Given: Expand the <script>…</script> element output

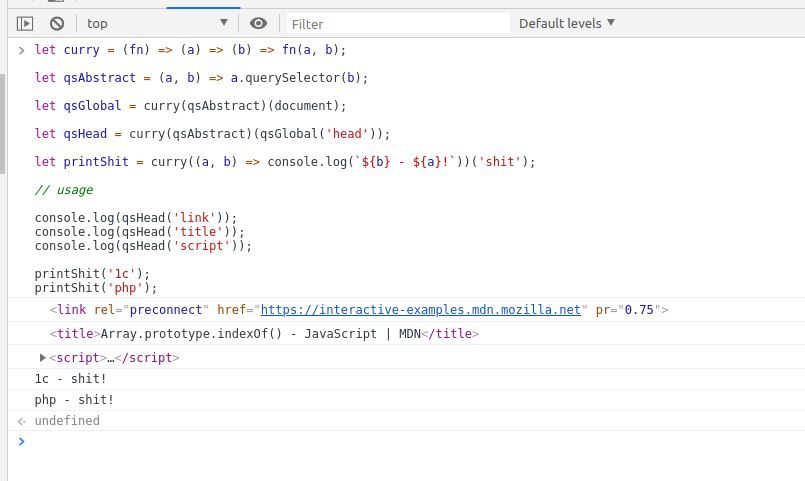Looking at the screenshot, I should pyautogui.click(x=43, y=357).
